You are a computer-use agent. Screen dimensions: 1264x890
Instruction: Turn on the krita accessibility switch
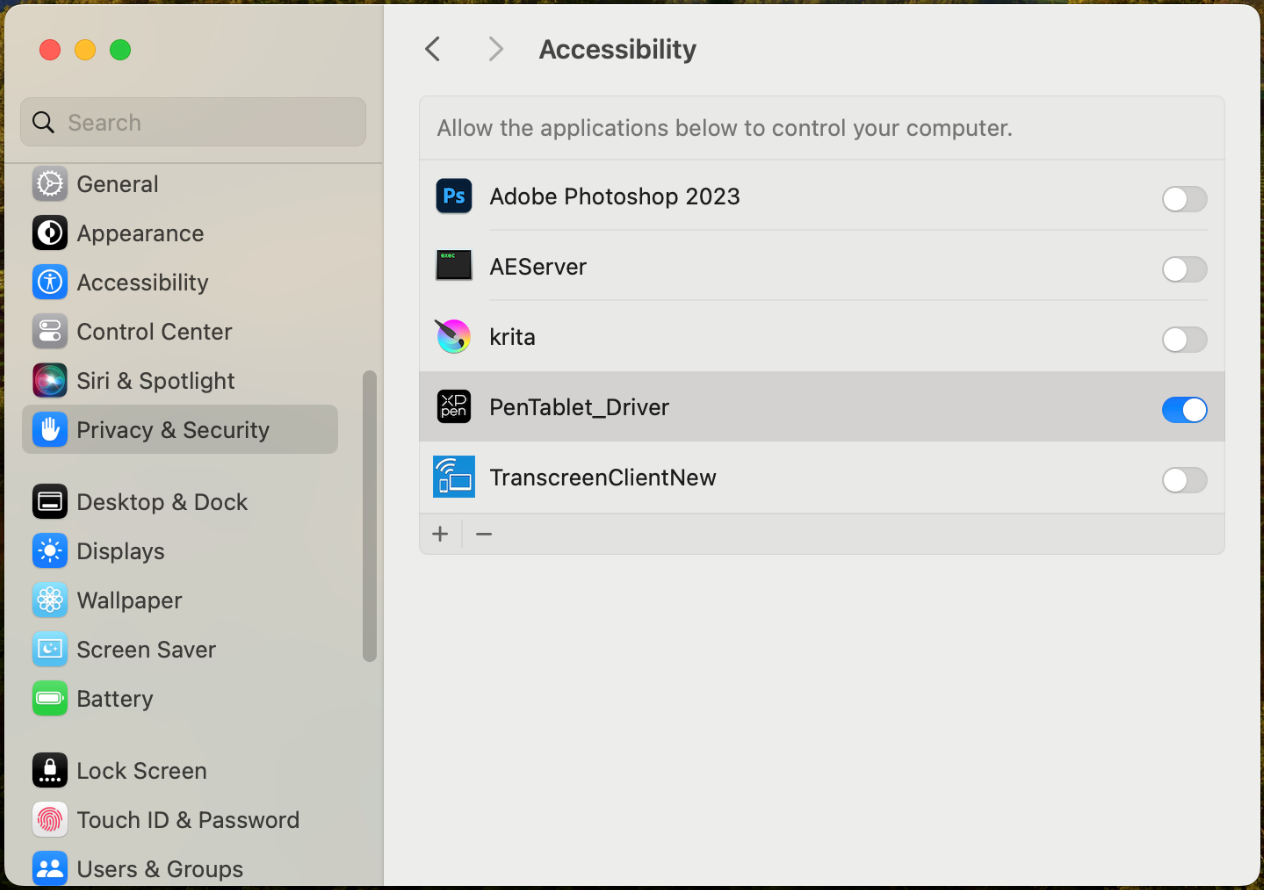point(1184,340)
